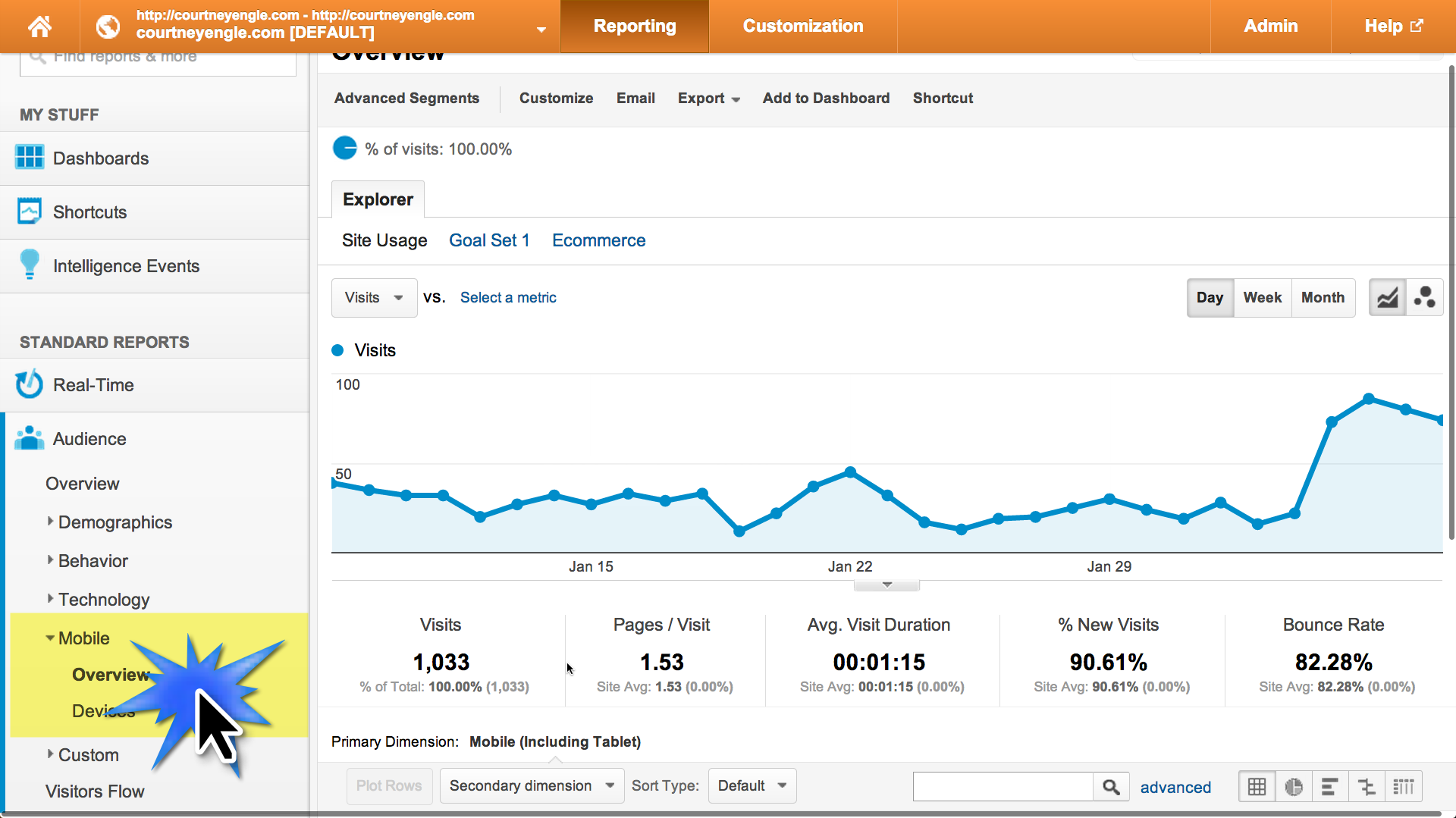This screenshot has height=818, width=1456.
Task: Select the comparison view icon
Action: tap(1367, 787)
